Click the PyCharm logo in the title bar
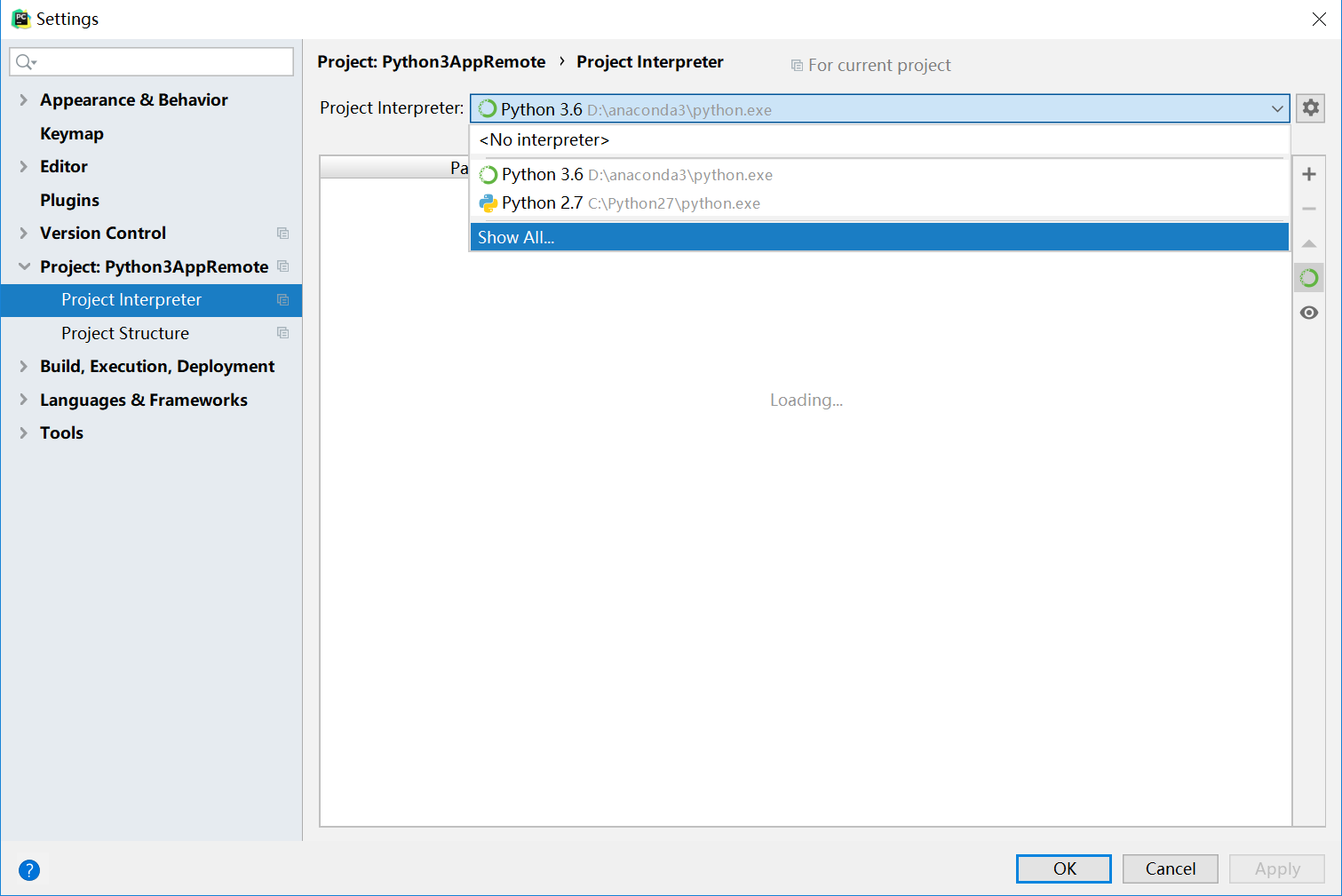Image resolution: width=1342 pixels, height=896 pixels. point(20,19)
